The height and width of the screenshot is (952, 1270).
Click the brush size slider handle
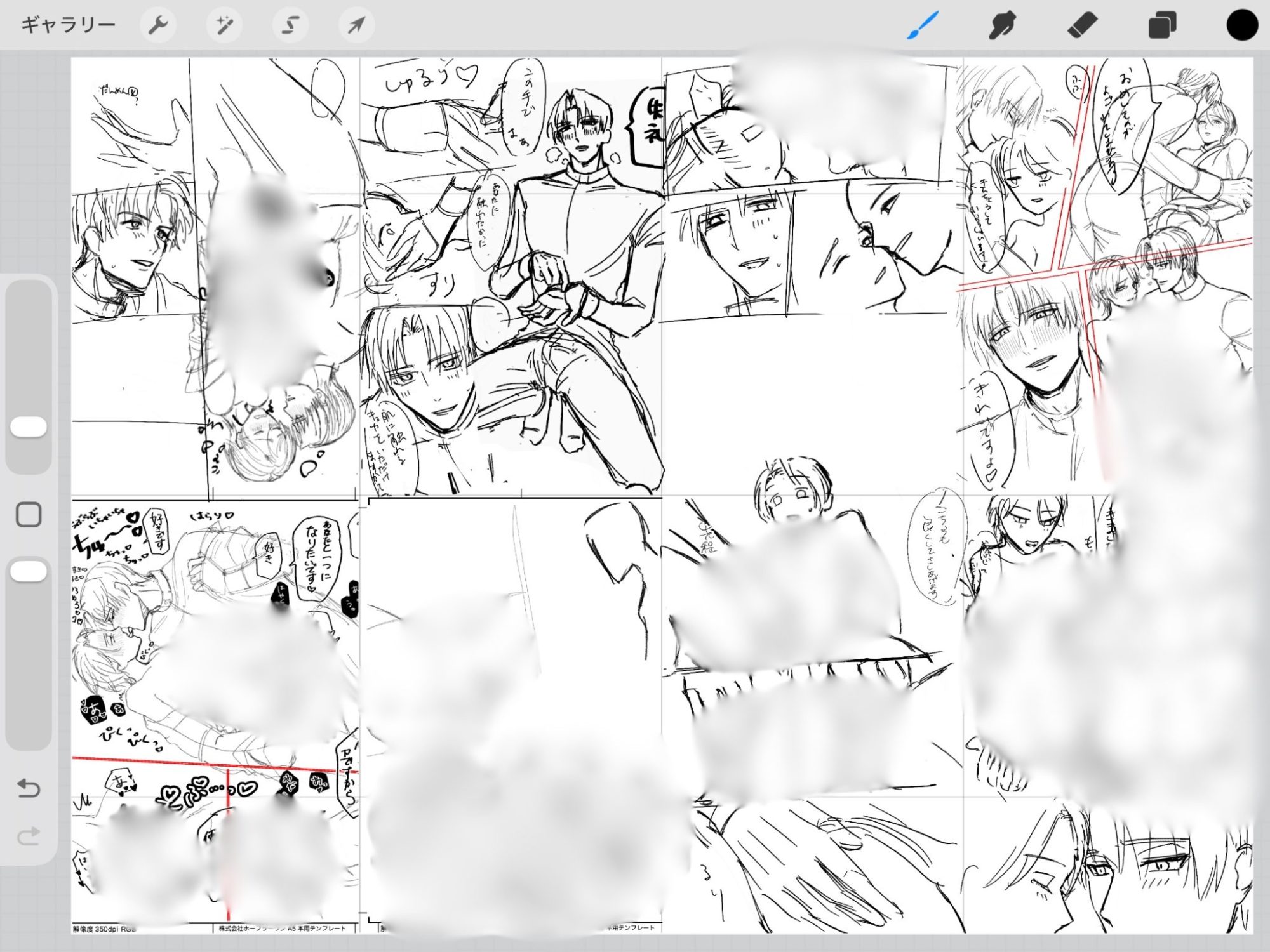tap(29, 427)
